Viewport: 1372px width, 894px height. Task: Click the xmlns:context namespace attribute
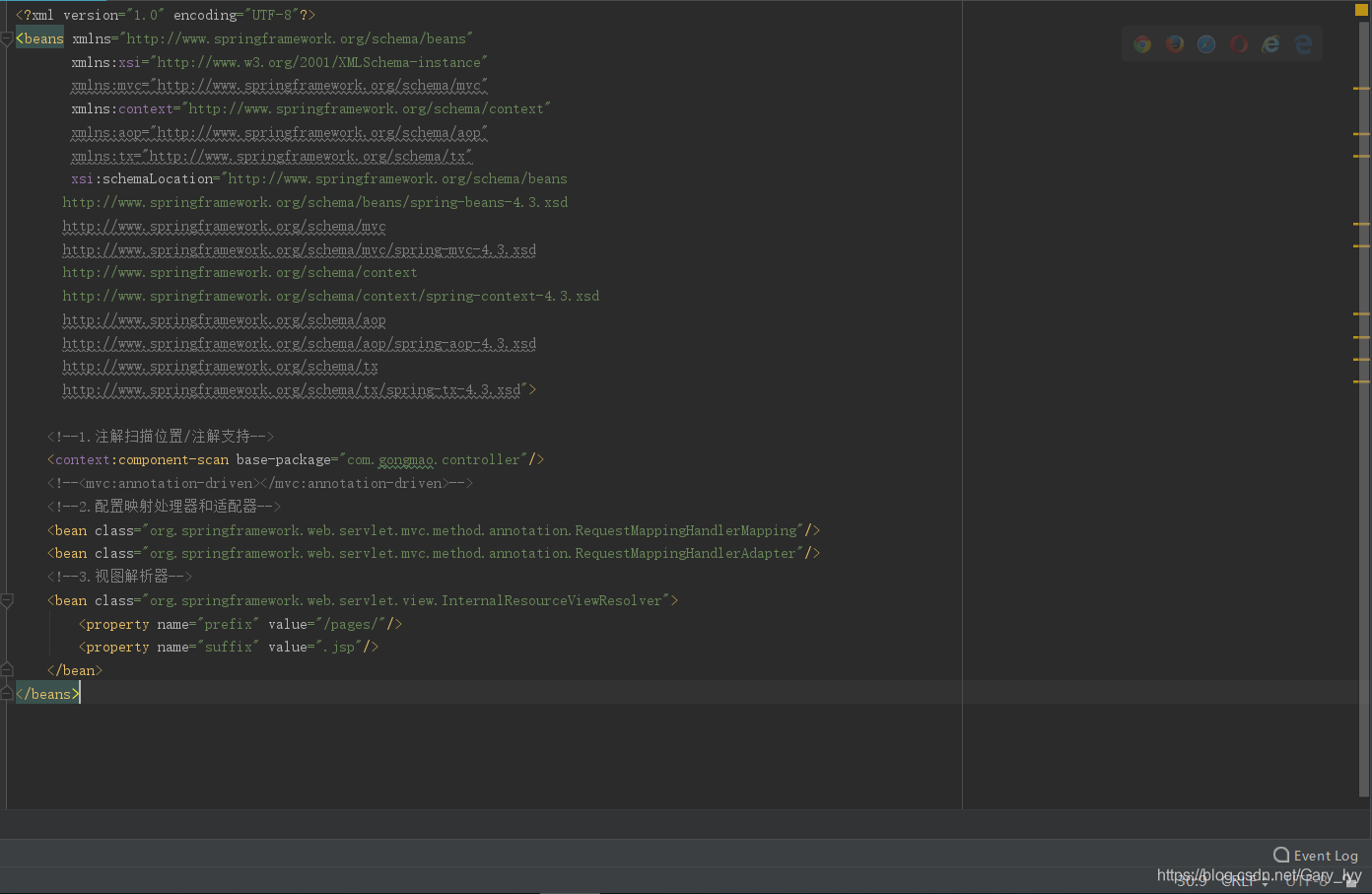[x=311, y=108]
